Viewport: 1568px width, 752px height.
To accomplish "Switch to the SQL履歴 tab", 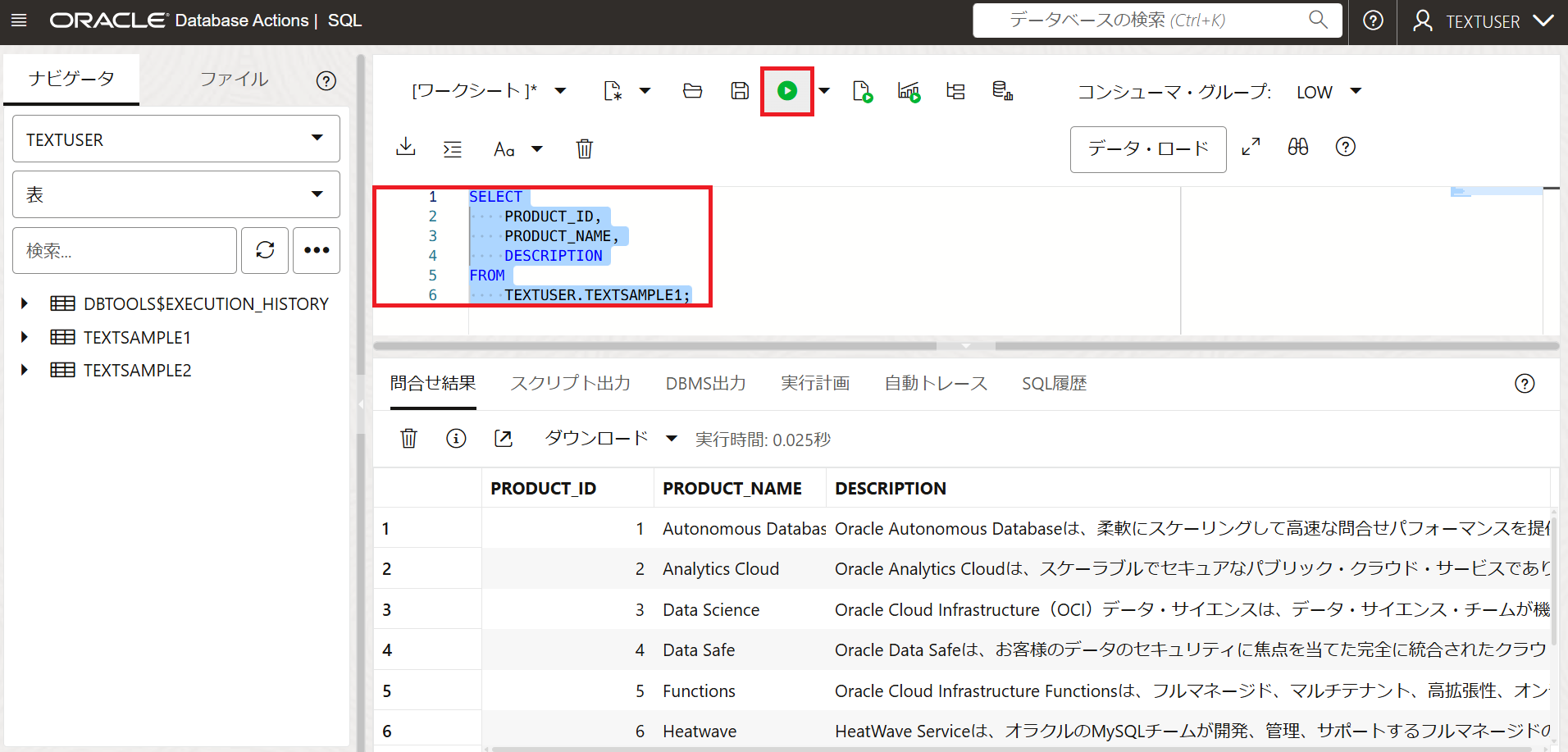I will coord(1054,383).
